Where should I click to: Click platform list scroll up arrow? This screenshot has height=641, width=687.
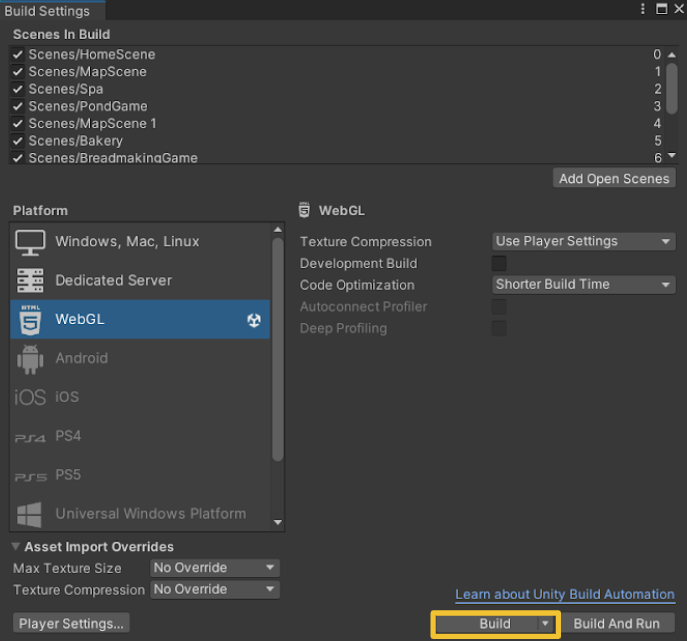[278, 230]
